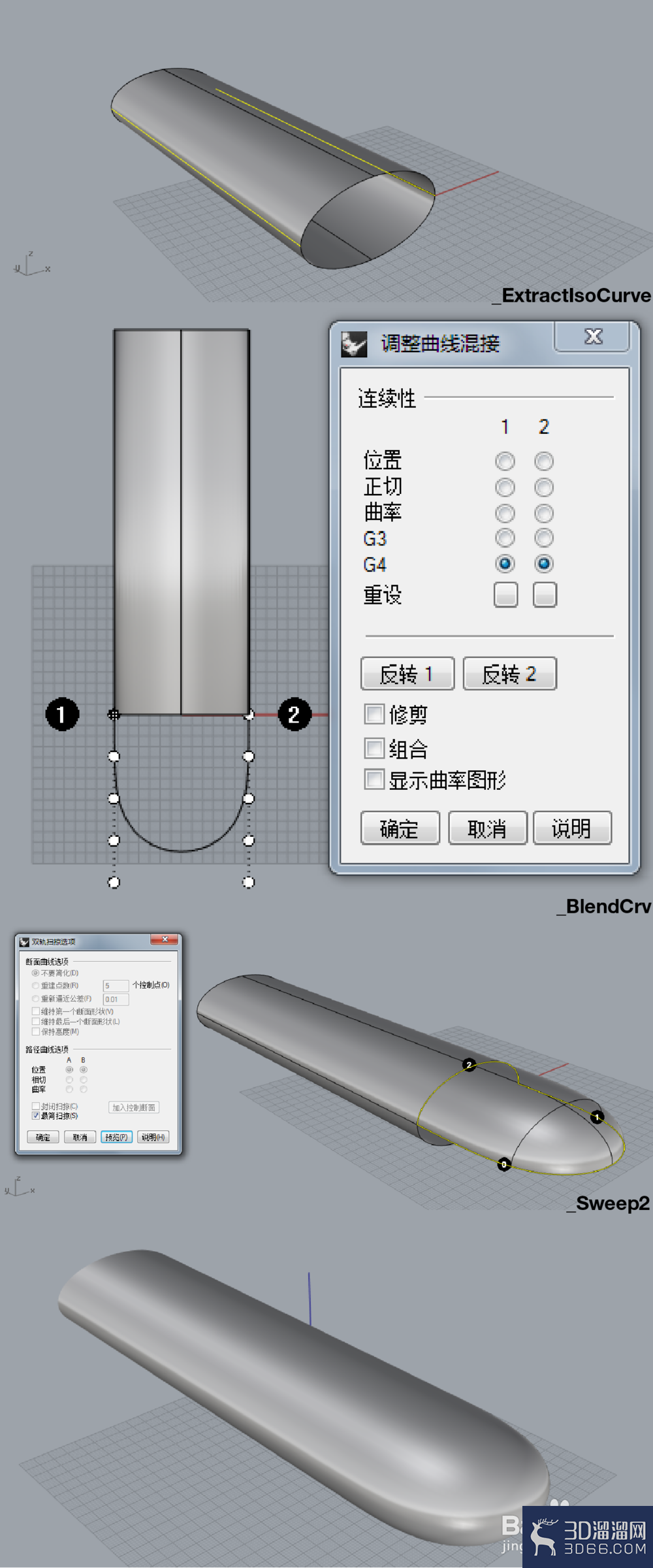
Task: Confirm blend with the large 确定 button
Action: pyautogui.click(x=400, y=828)
